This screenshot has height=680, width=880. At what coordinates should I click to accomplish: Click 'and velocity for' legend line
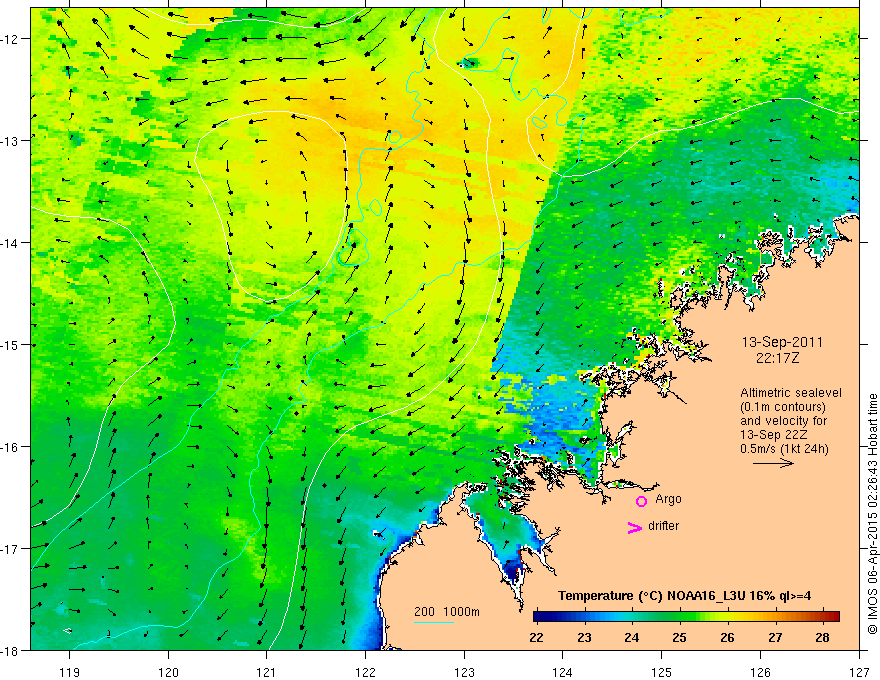tap(783, 421)
